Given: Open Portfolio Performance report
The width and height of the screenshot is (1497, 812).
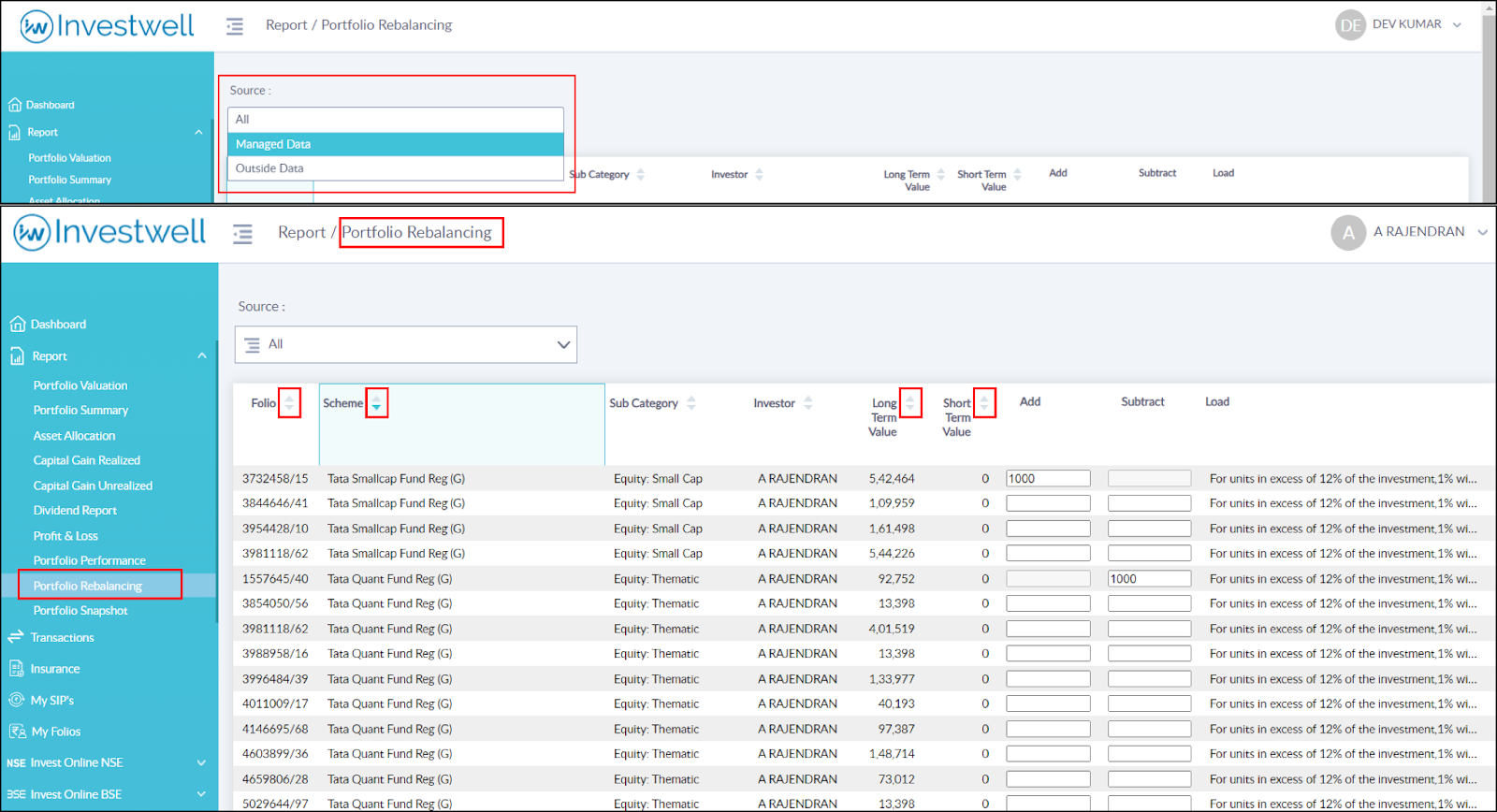Looking at the screenshot, I should (x=90, y=560).
